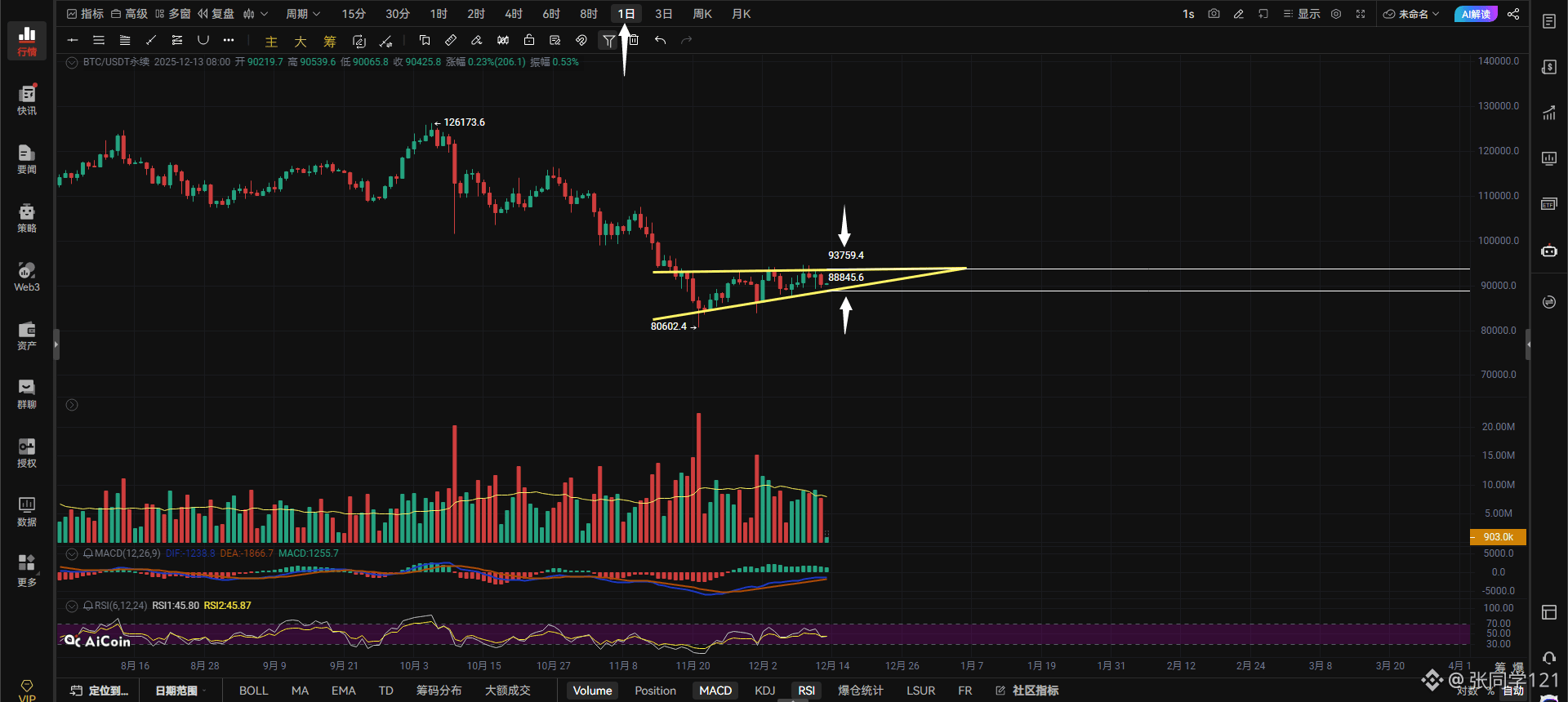Toggle the RSI indicator
1568x702 pixels.
click(x=806, y=691)
